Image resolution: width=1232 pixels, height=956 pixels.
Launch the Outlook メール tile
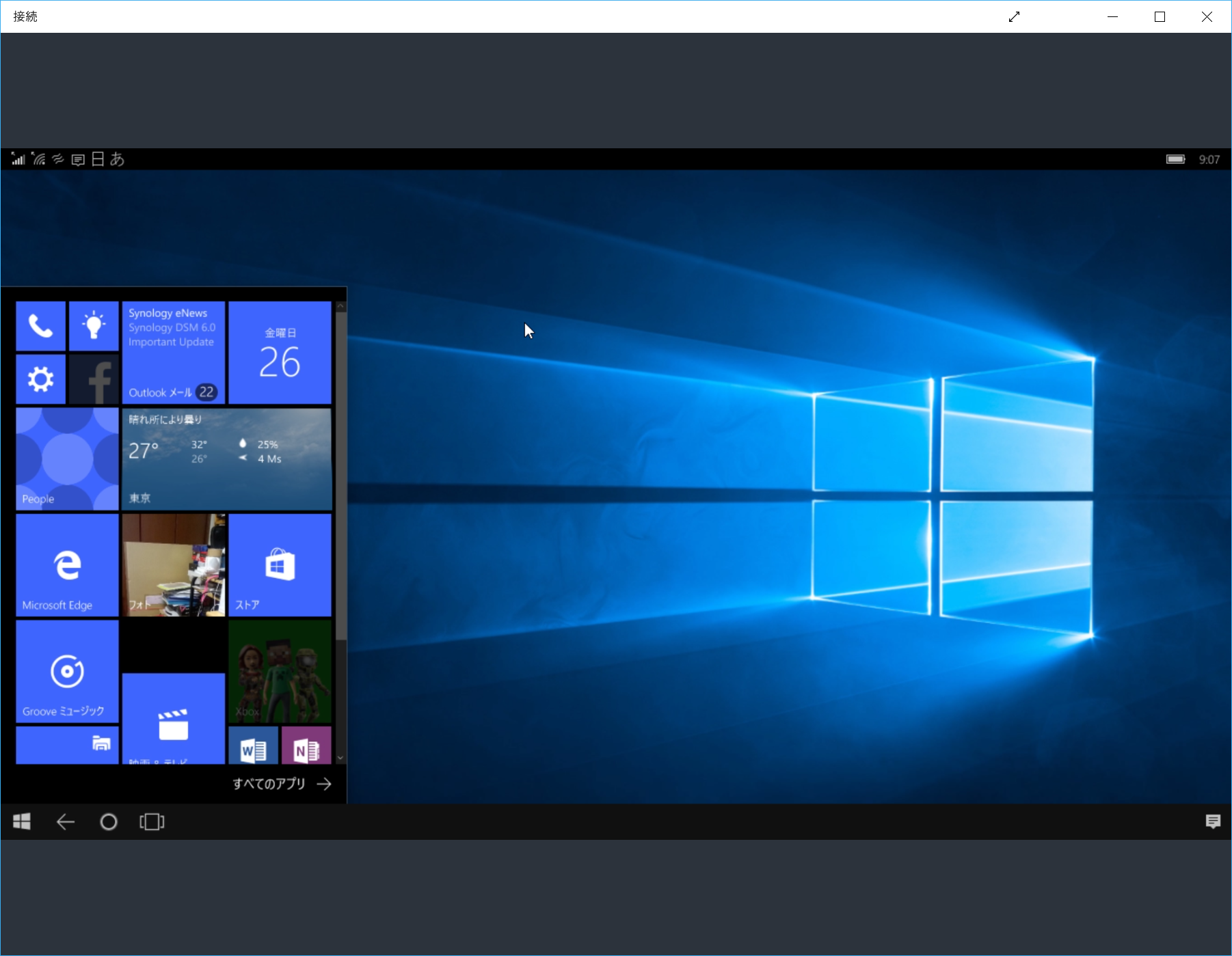[x=173, y=353]
